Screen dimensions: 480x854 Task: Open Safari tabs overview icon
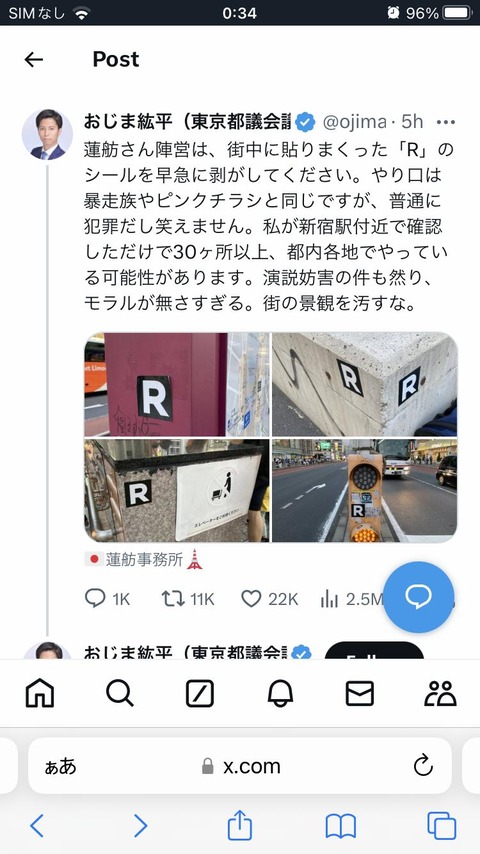click(441, 826)
